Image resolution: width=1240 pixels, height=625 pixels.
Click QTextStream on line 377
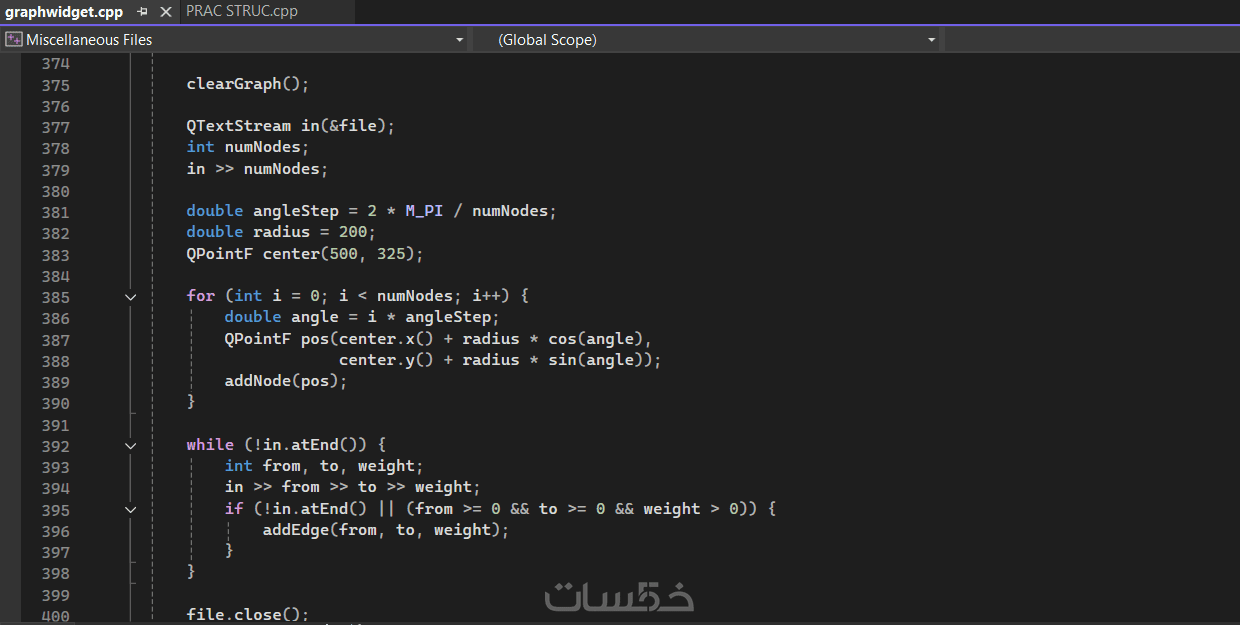pos(239,126)
